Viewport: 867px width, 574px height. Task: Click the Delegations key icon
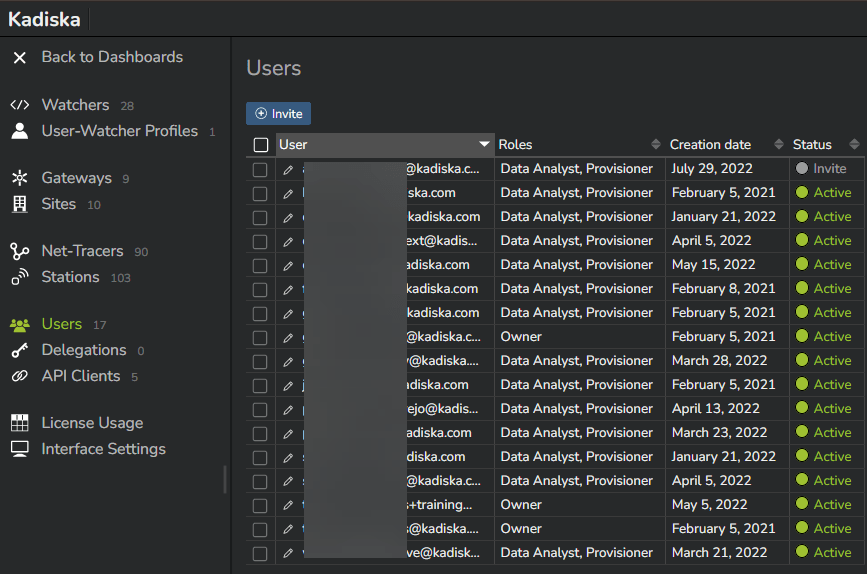[19, 350]
